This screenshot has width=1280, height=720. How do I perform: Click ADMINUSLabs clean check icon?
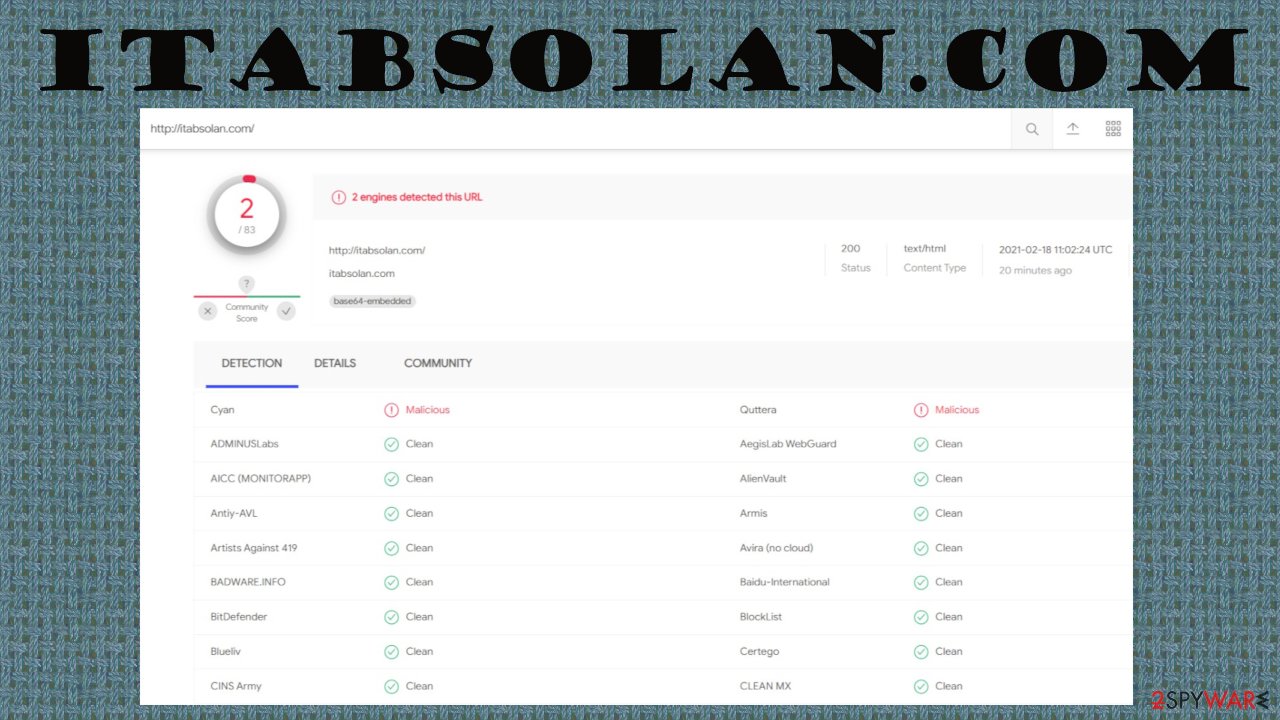[392, 444]
